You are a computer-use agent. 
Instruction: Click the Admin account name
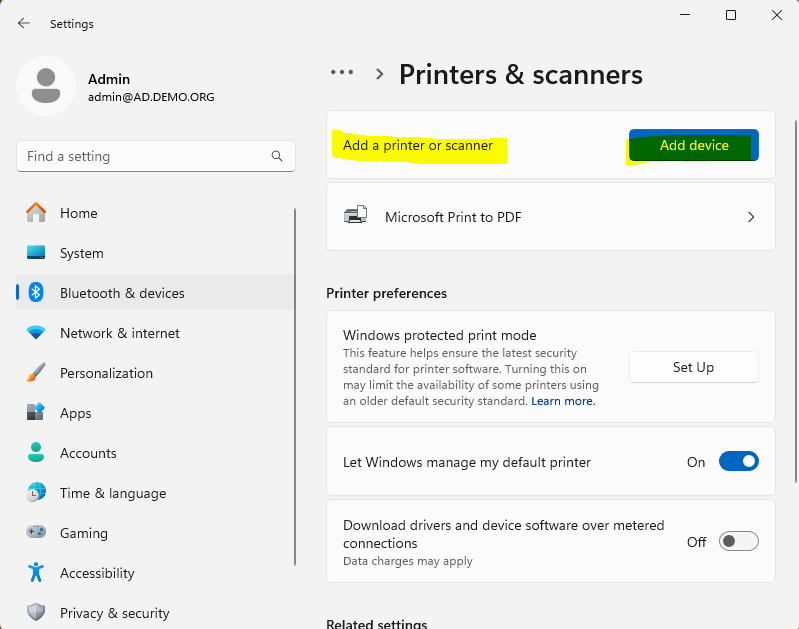tap(109, 79)
